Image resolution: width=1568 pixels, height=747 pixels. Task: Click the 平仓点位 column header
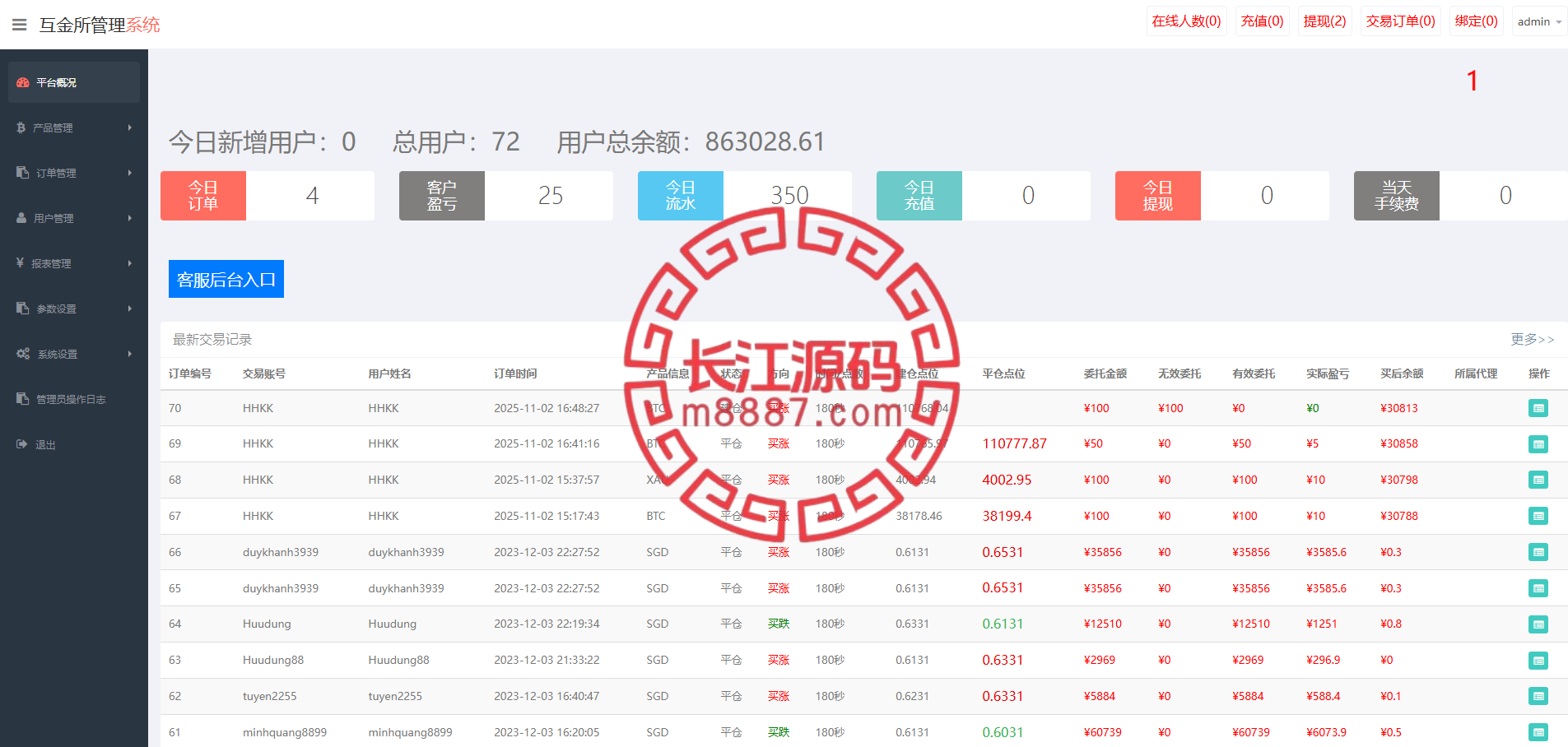(1003, 373)
